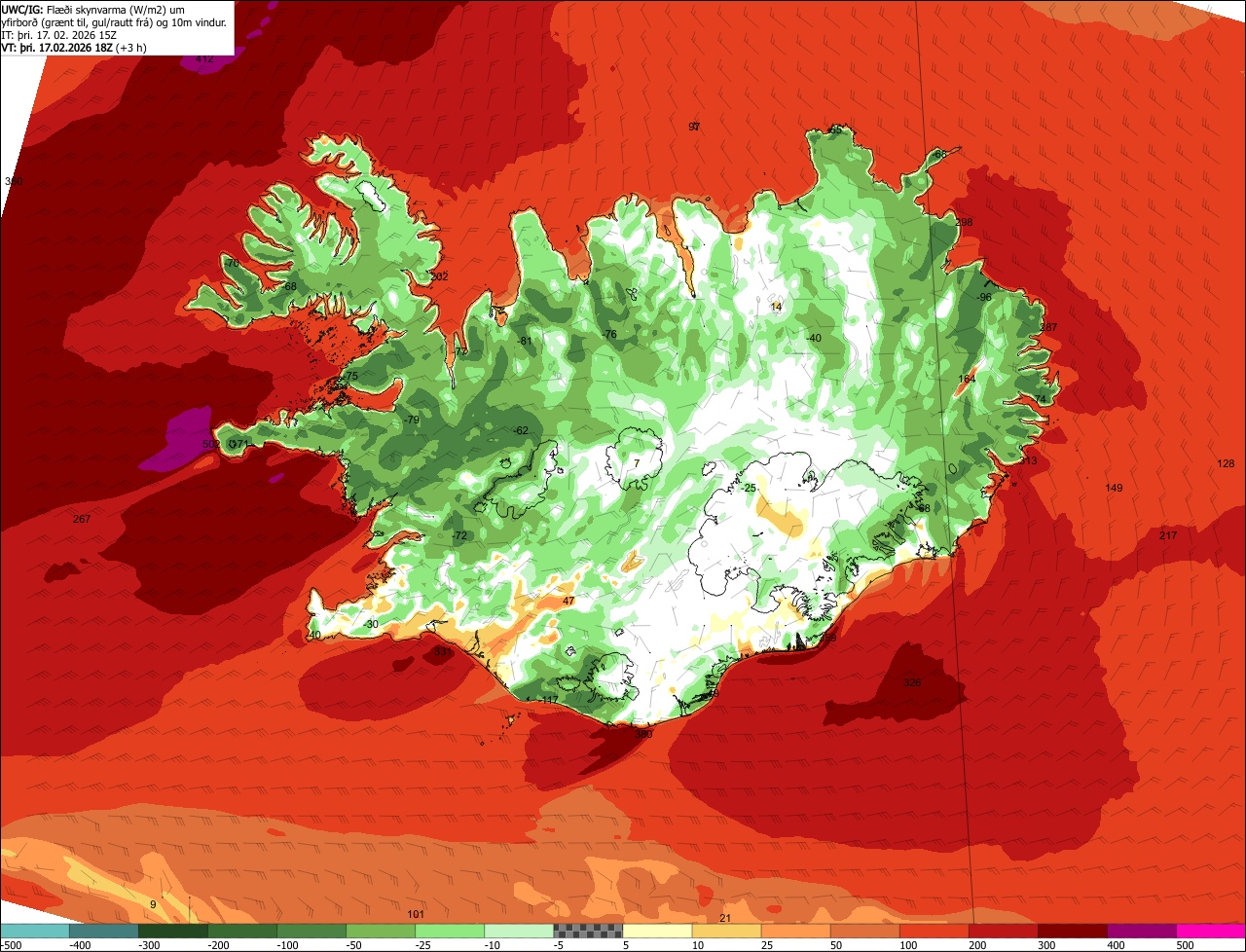Click the -76 value in north Iceland
This screenshot has width=1246, height=952.
(x=609, y=335)
